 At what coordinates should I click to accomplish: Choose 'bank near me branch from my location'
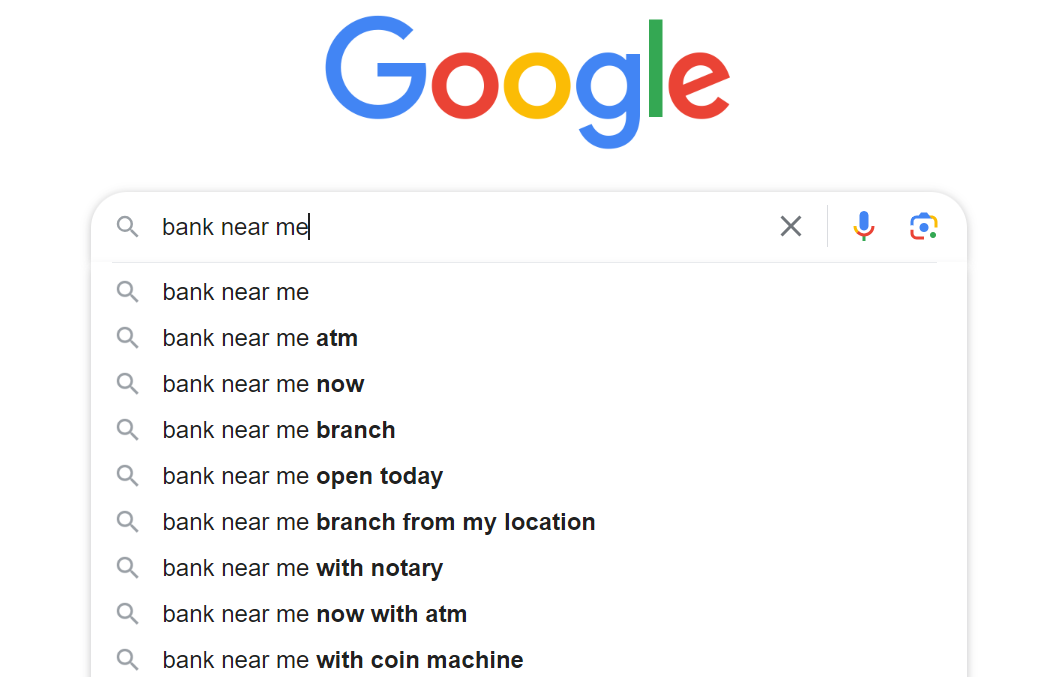click(x=379, y=522)
